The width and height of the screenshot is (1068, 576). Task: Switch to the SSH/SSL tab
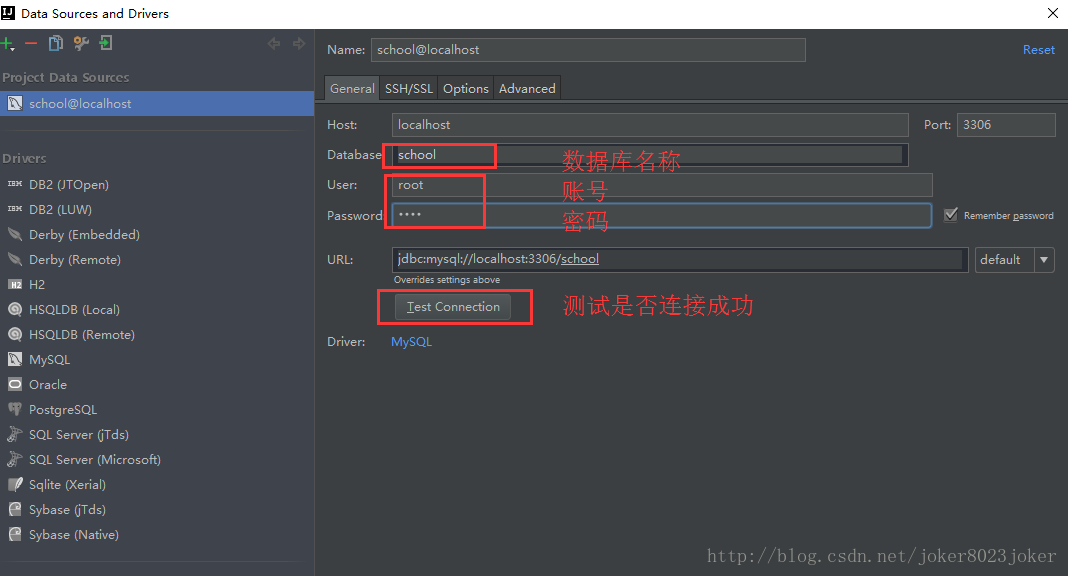(x=409, y=89)
